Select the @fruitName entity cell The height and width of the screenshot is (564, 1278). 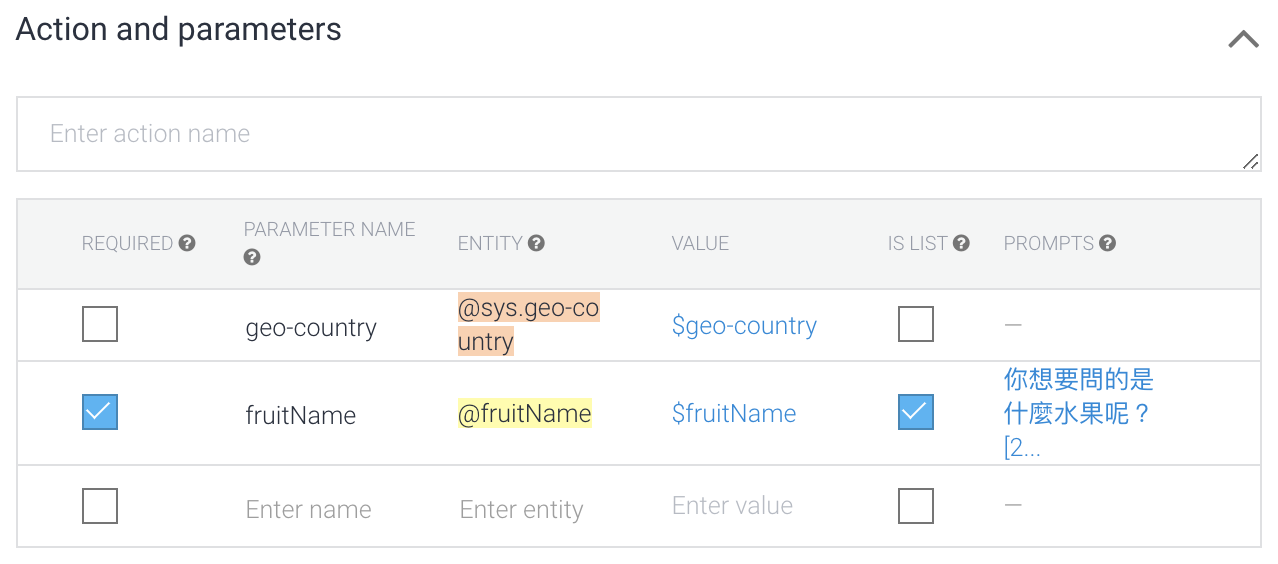click(524, 413)
